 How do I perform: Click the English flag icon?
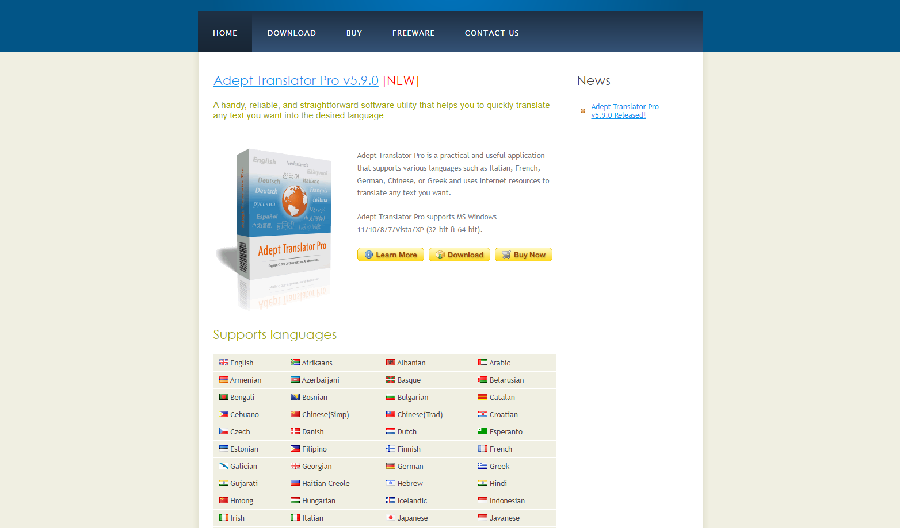click(223, 362)
